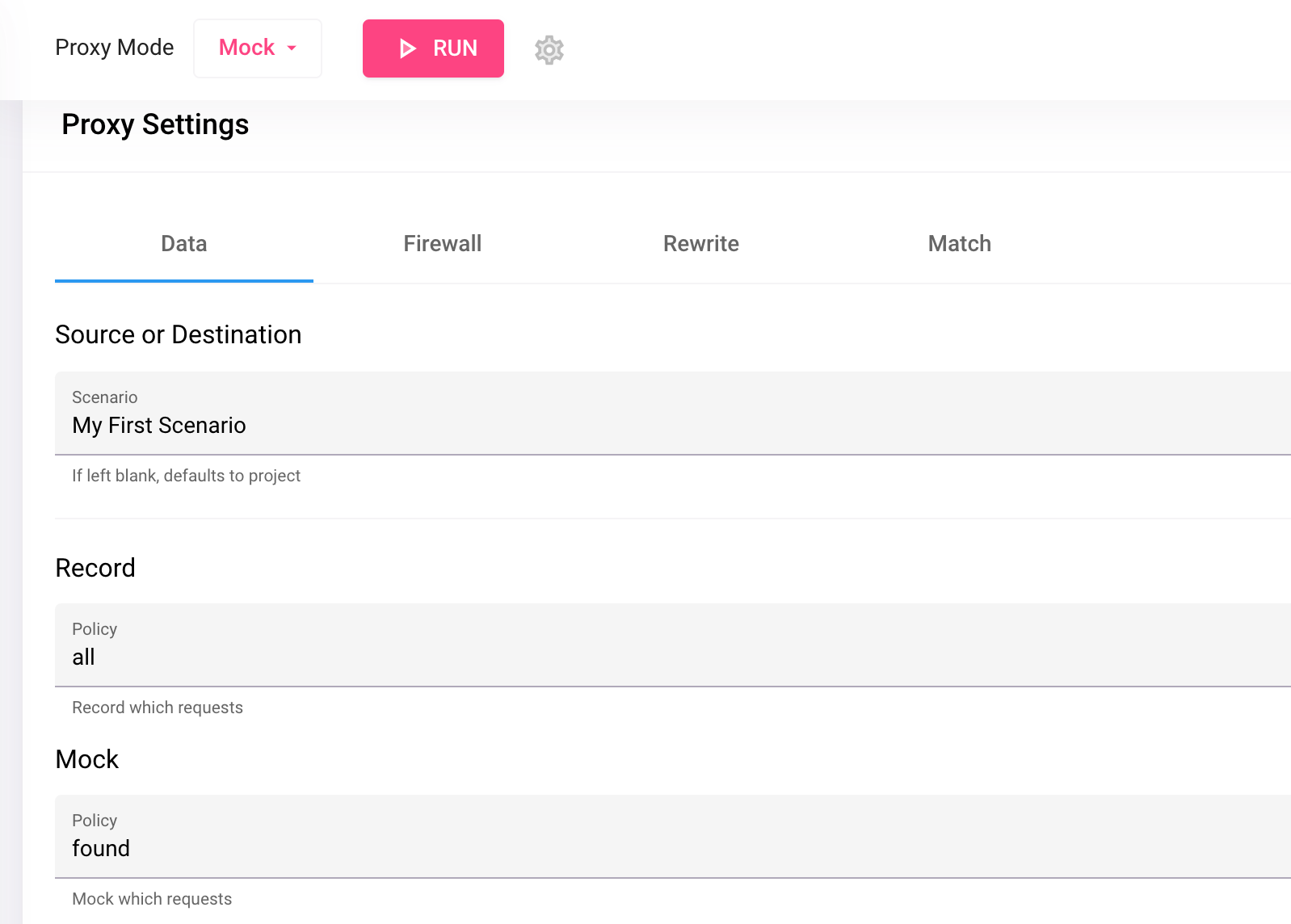Switch to the Data tab
The image size is (1291, 924).
point(184,244)
